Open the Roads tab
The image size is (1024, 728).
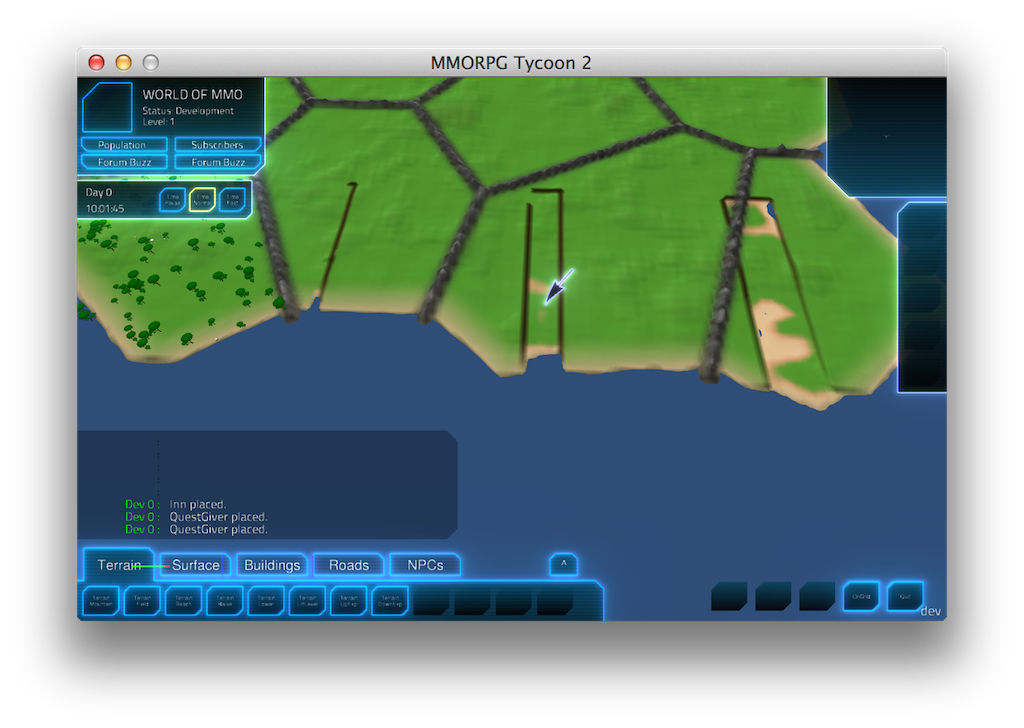tap(349, 565)
